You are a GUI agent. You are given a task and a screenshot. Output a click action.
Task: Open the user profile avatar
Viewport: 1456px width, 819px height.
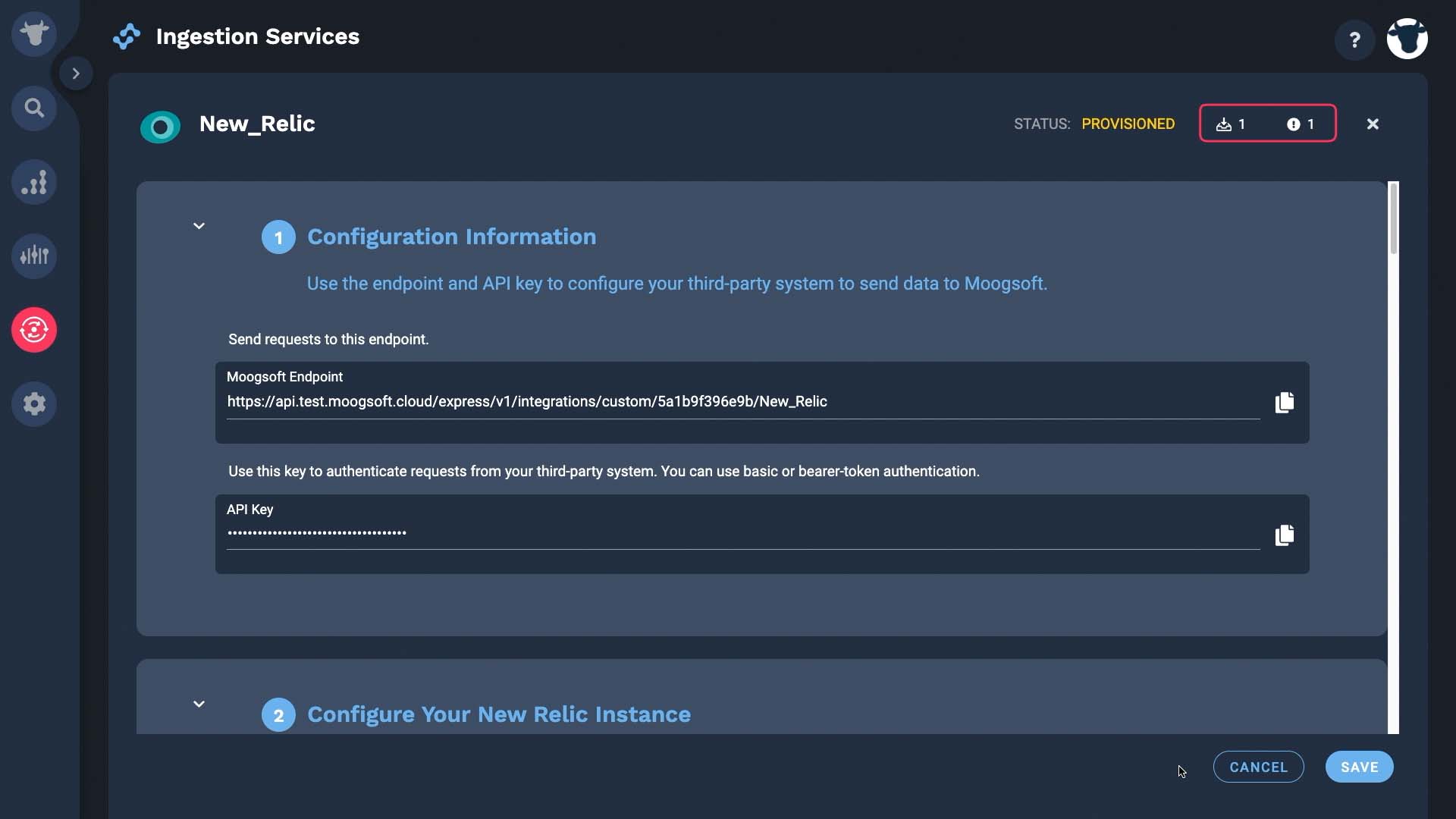tap(1407, 39)
